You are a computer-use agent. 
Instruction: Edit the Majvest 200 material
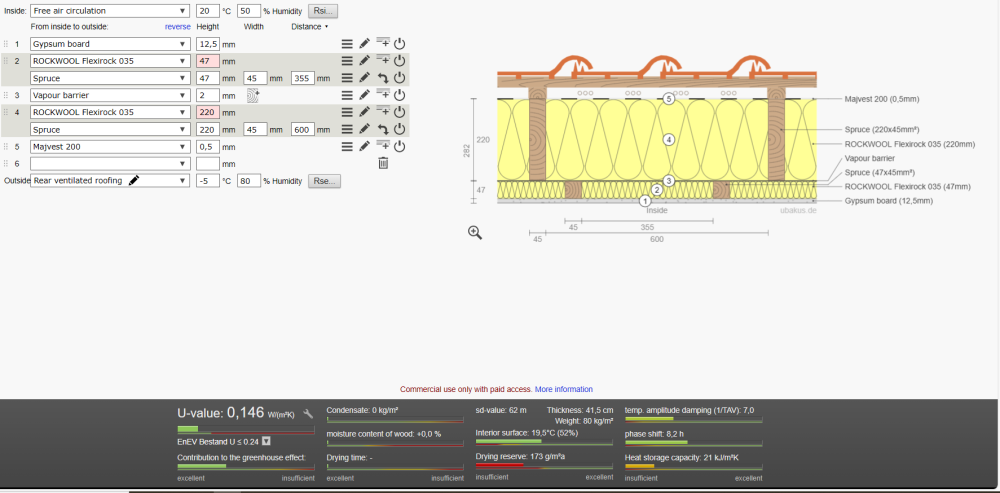(x=364, y=147)
